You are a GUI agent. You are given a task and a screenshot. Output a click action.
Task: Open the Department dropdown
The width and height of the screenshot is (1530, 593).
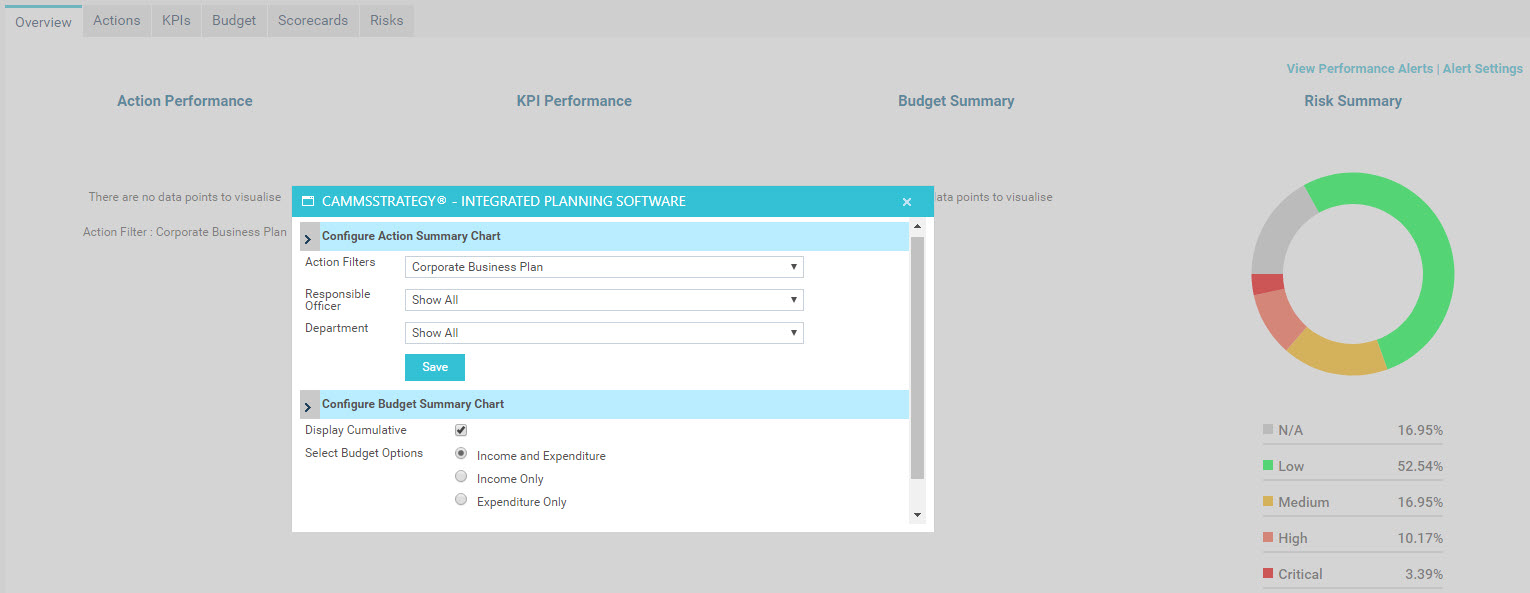[604, 333]
